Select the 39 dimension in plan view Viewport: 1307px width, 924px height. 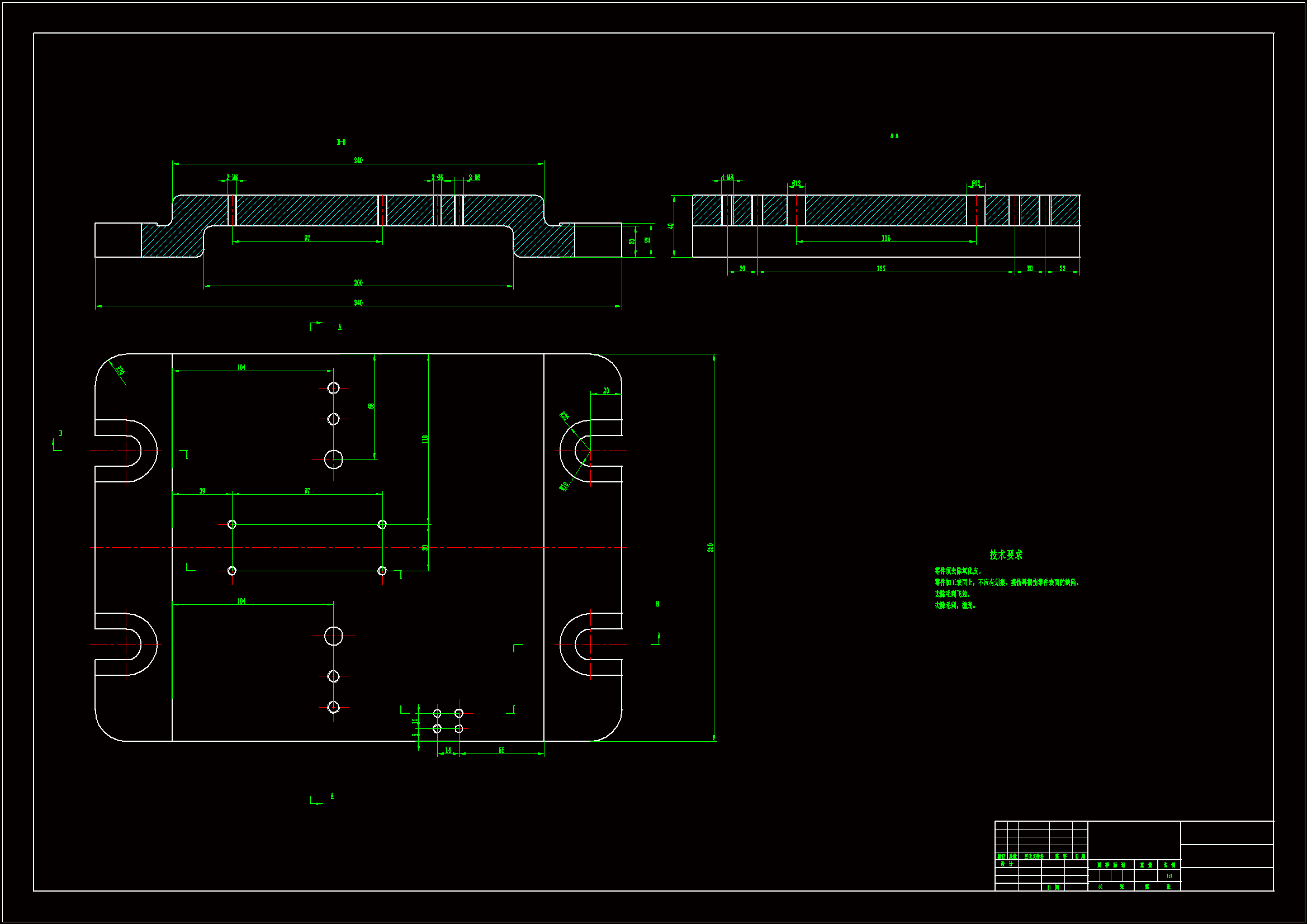pyautogui.click(x=202, y=491)
